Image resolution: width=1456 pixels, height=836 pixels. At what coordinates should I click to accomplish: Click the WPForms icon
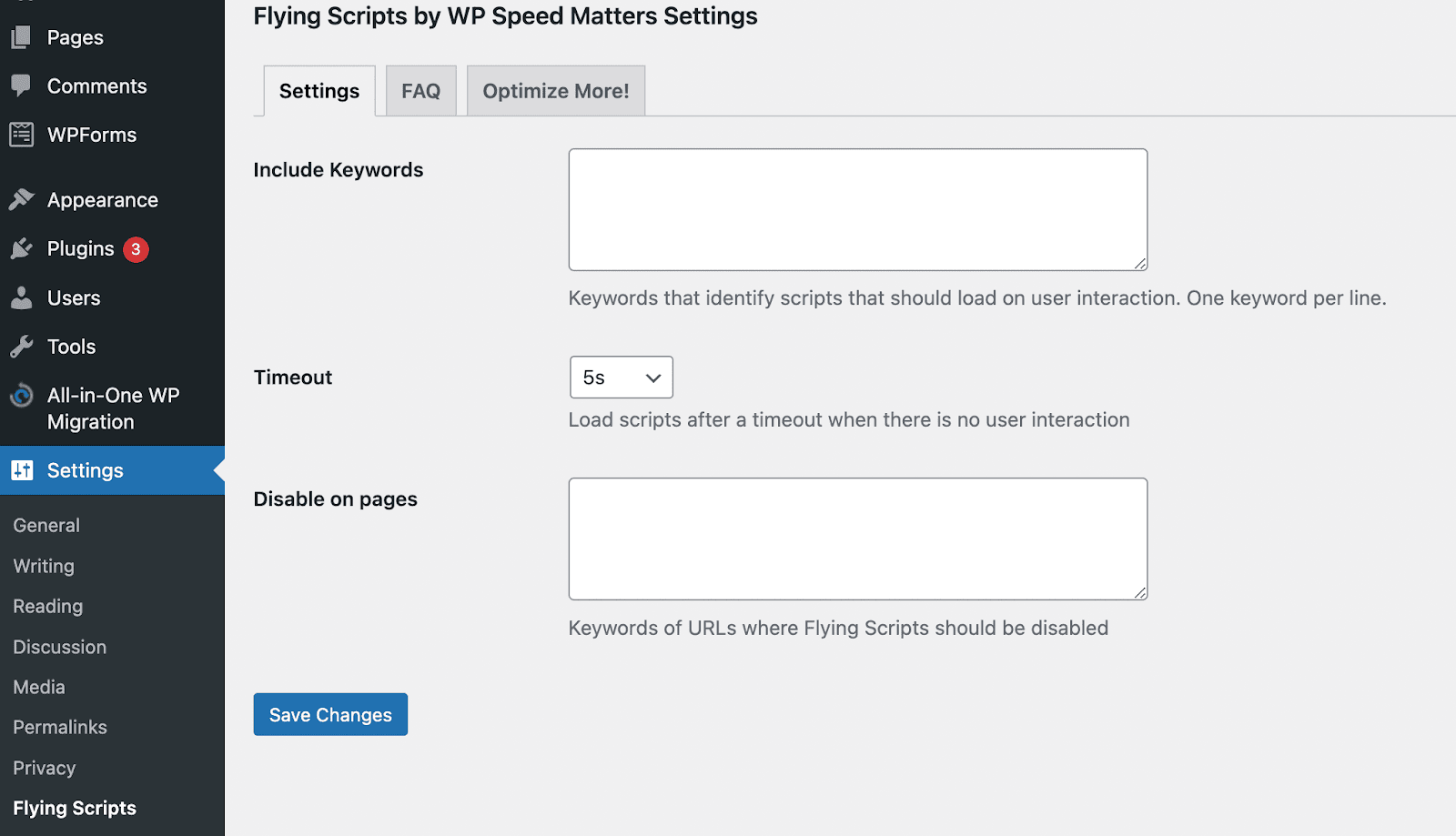tap(21, 135)
